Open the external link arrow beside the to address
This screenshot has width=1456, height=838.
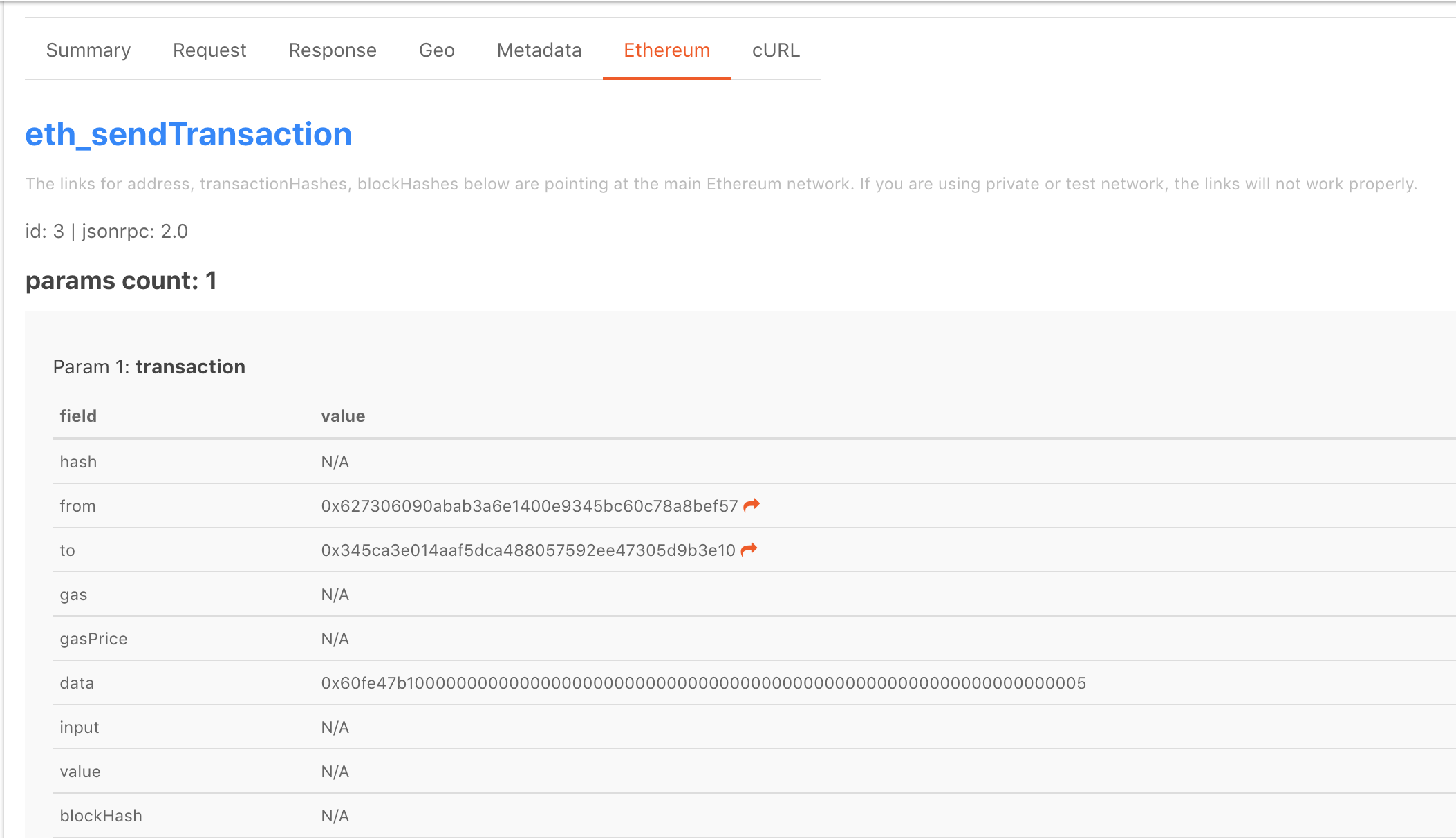click(x=749, y=550)
